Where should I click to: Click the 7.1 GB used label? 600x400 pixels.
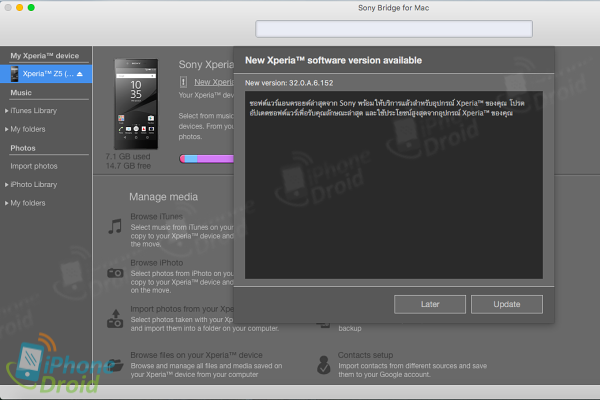coord(128,157)
